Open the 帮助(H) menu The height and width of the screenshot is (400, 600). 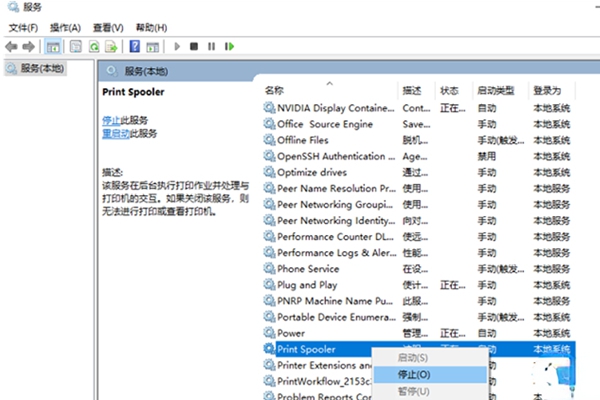152,28
